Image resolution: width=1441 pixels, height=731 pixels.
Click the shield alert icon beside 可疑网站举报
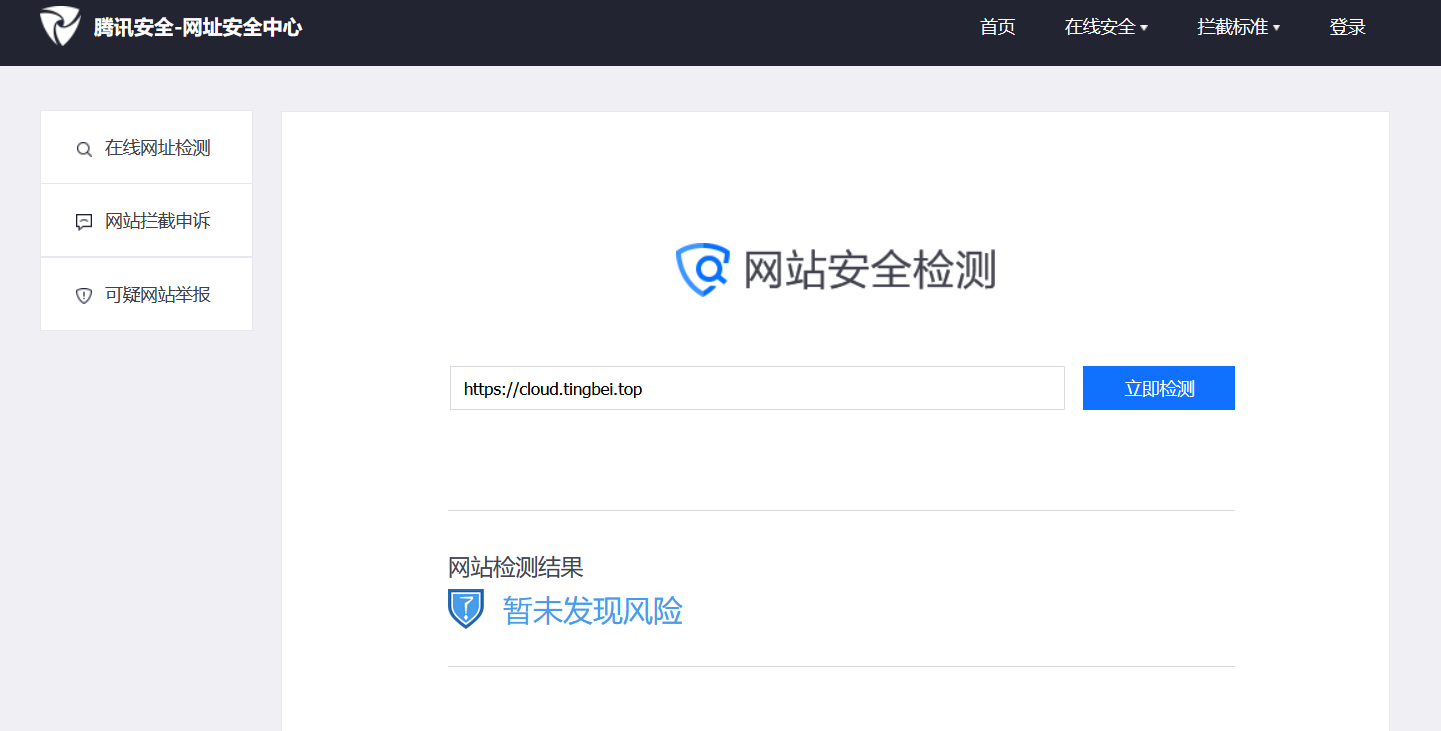(x=84, y=296)
